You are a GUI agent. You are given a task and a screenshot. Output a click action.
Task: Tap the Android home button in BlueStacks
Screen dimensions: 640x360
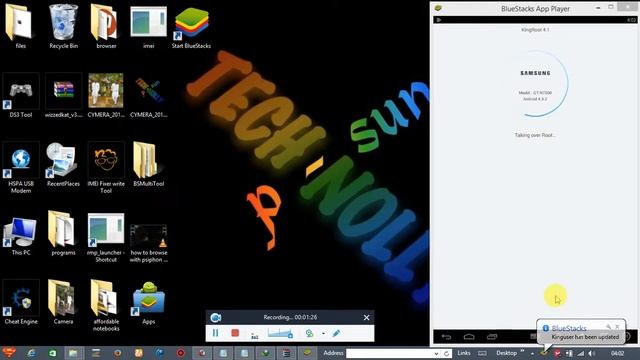(469, 336)
